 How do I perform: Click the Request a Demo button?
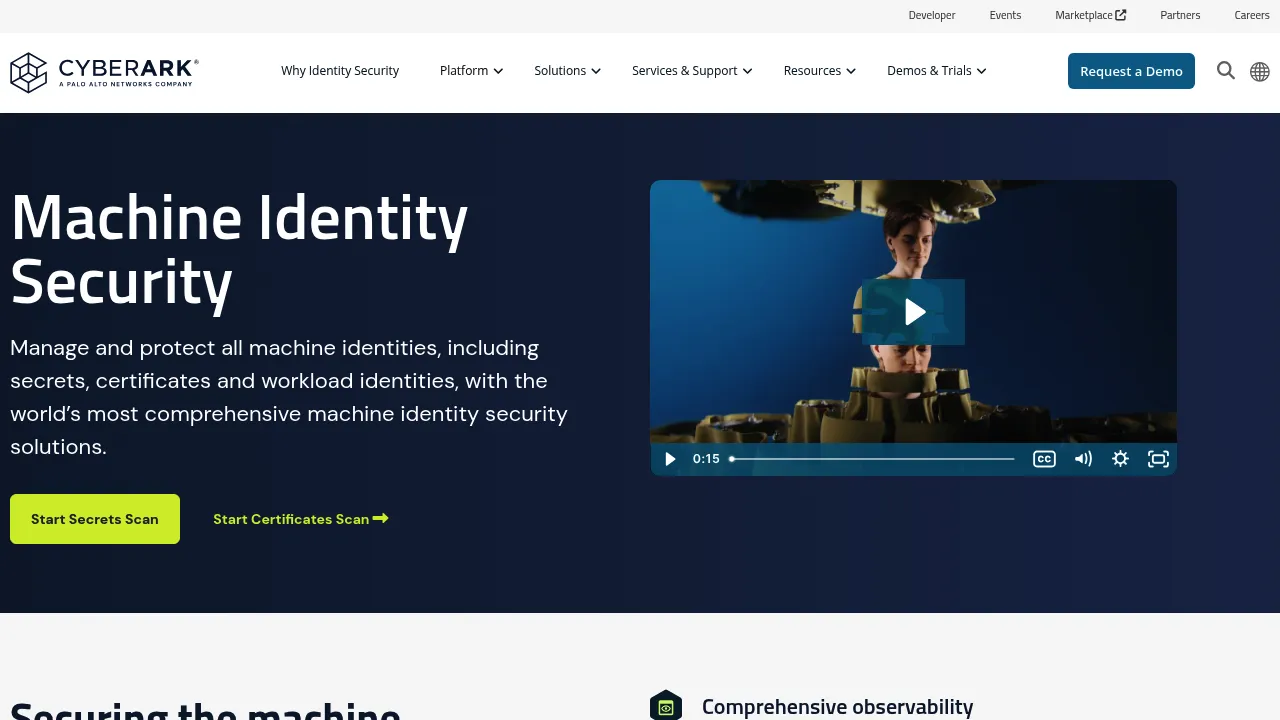click(x=1131, y=71)
